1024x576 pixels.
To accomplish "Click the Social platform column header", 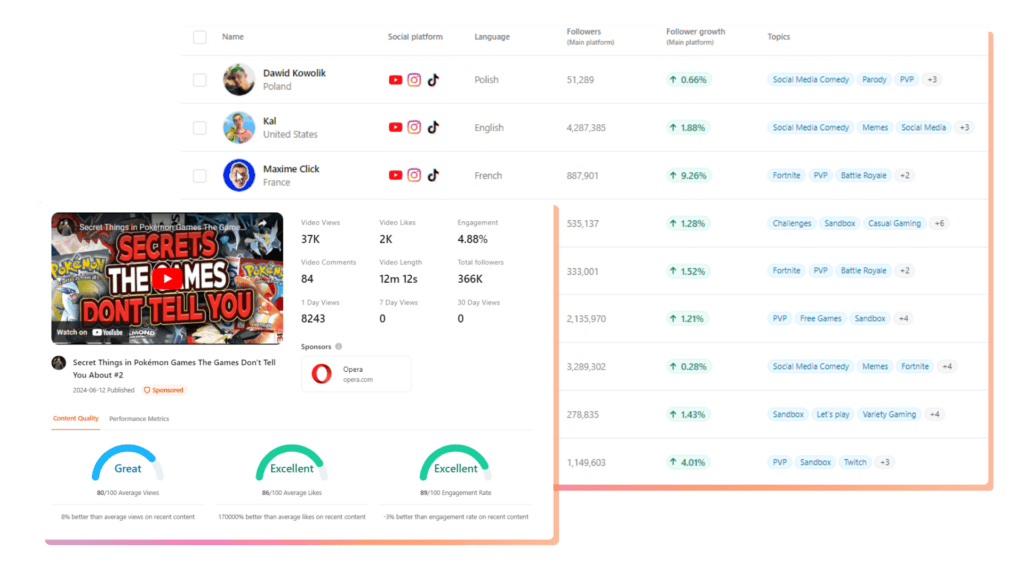I will point(415,37).
